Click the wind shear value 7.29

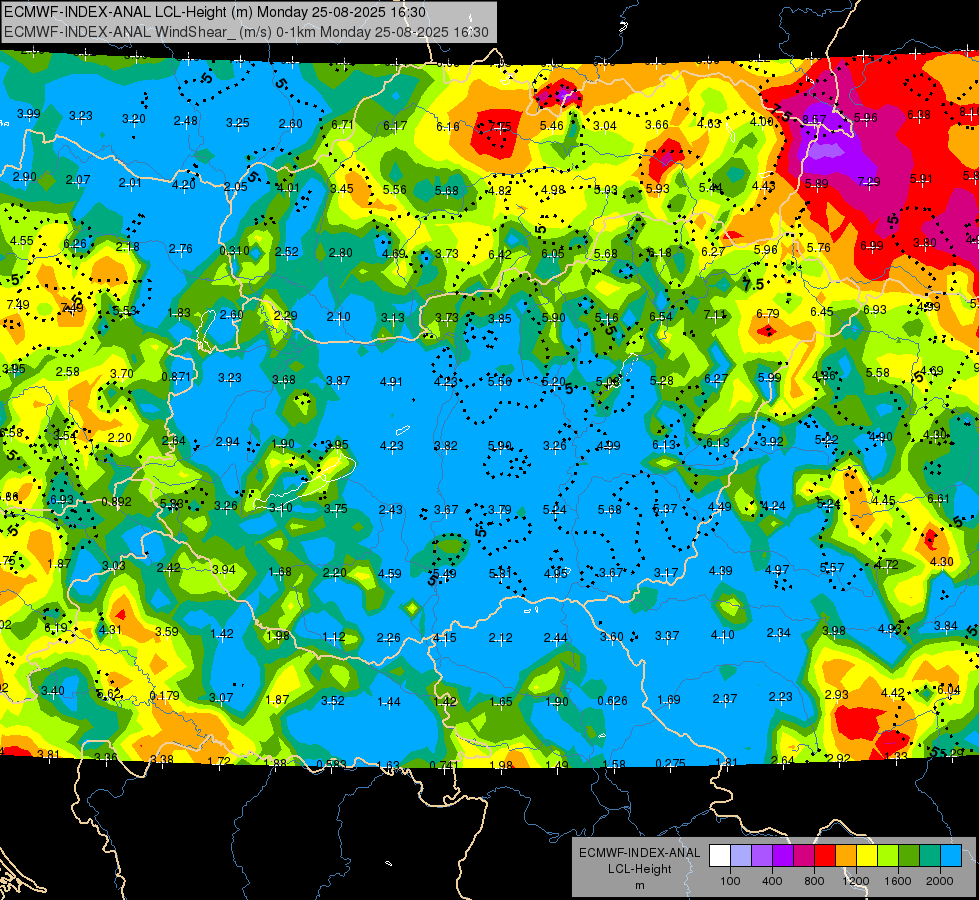868,182
